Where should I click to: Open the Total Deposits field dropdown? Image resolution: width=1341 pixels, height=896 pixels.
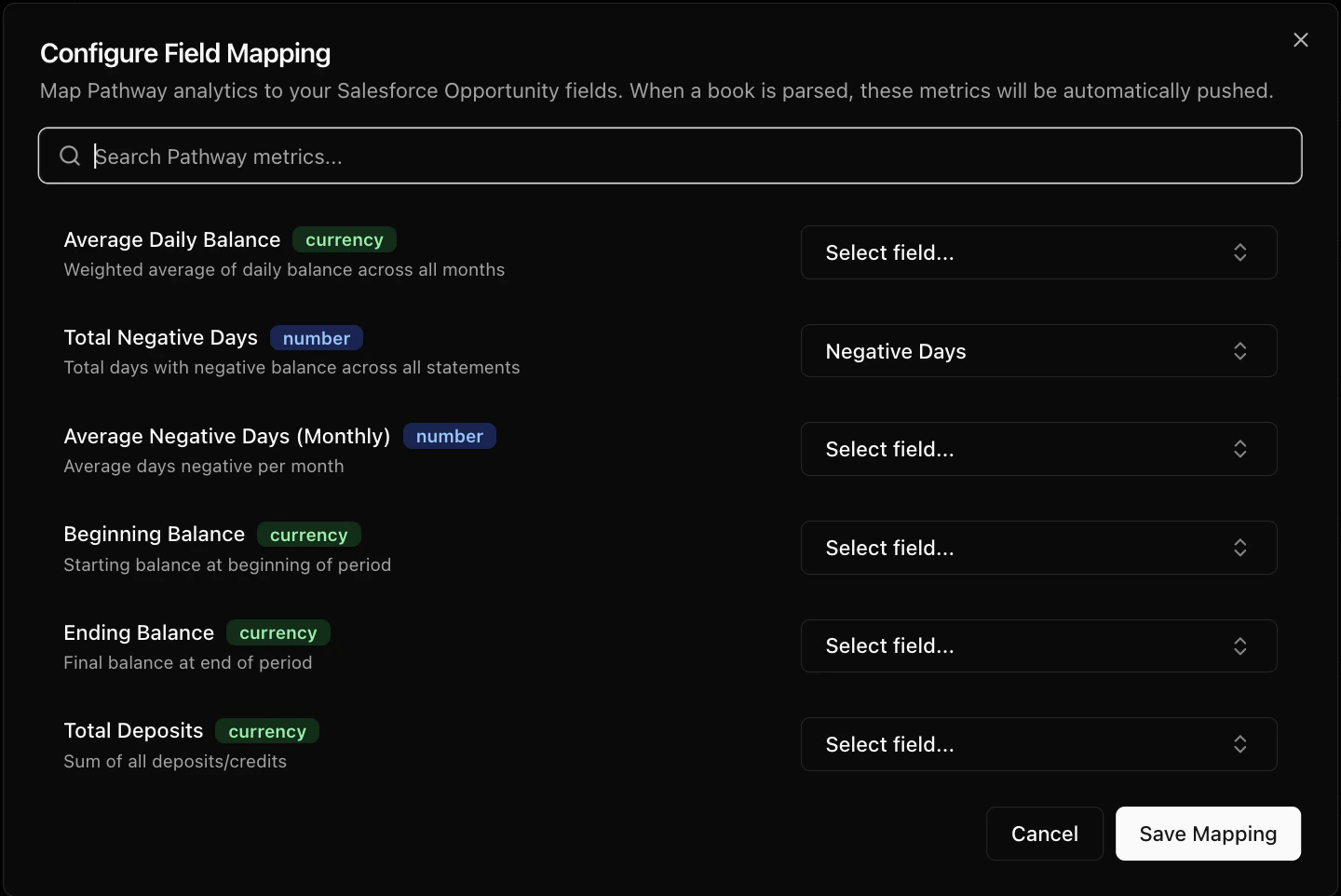pos(1038,744)
